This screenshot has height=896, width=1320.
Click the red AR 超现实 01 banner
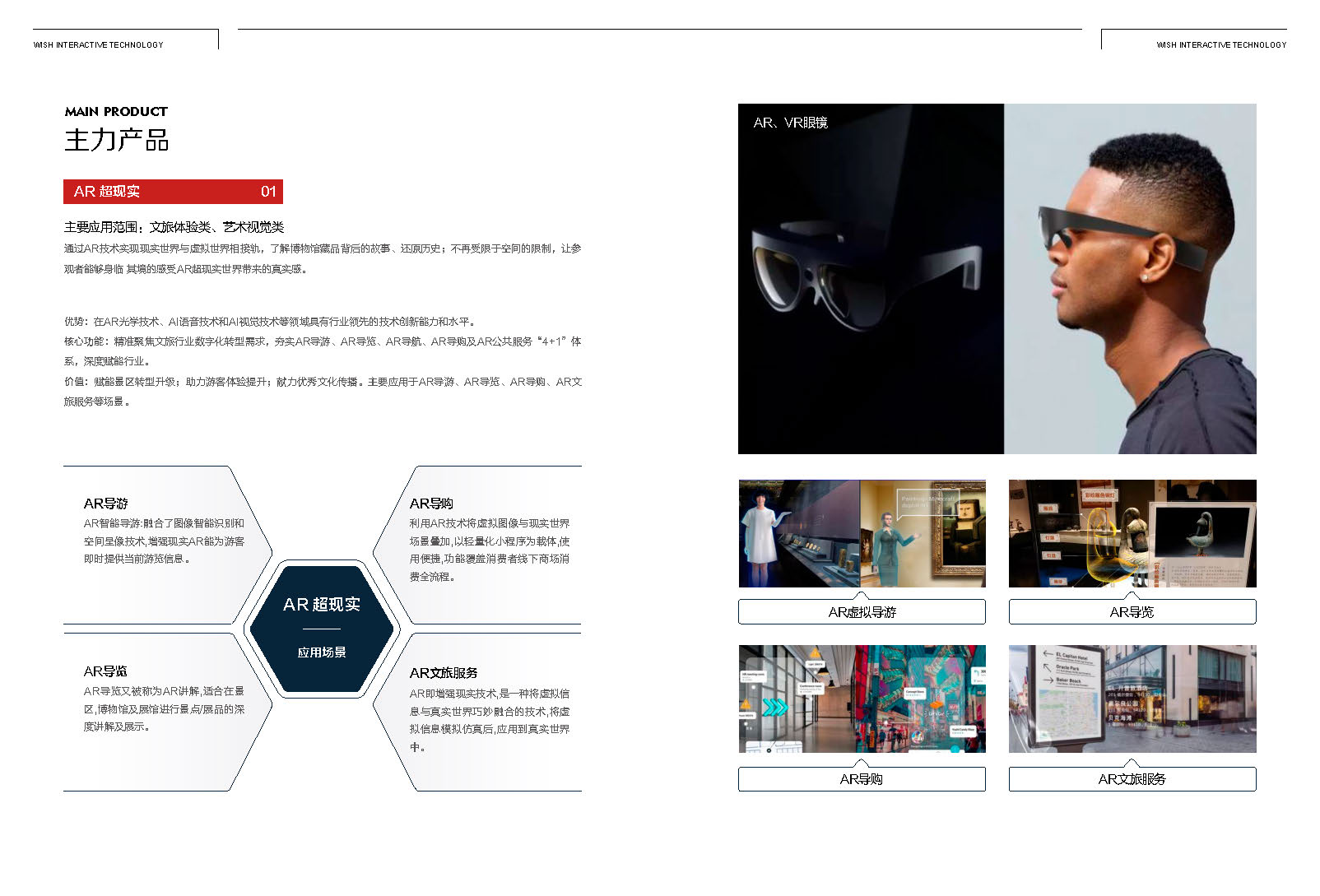(173, 192)
